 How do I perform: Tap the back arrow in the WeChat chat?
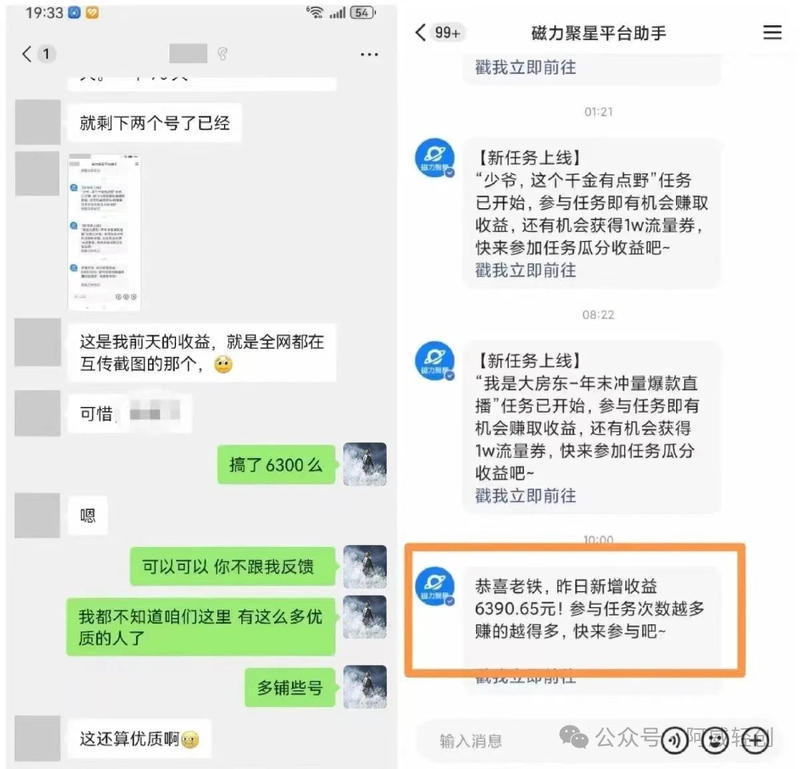[x=27, y=54]
